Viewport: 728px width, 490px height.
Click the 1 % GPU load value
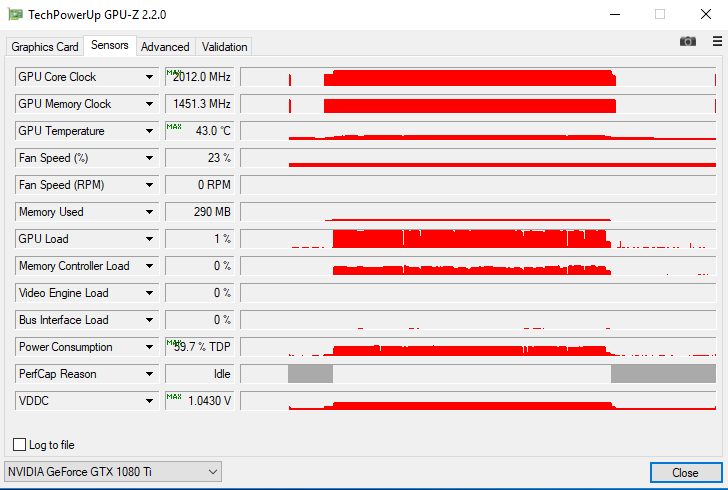[200, 239]
